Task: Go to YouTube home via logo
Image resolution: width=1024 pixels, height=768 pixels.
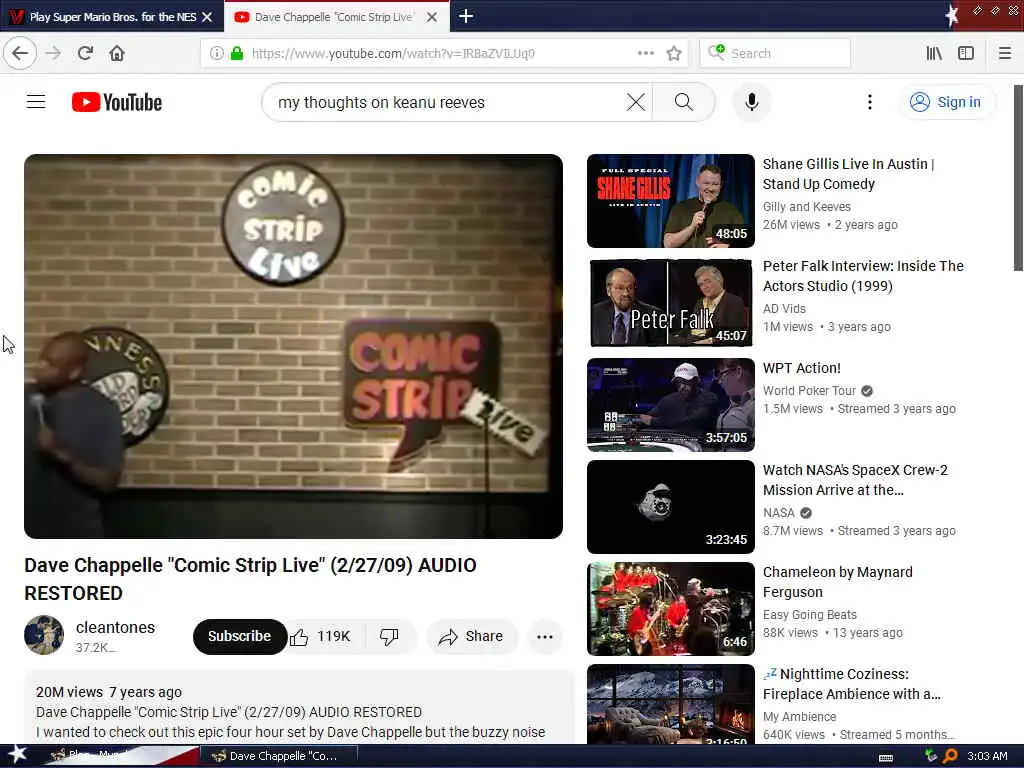Action: click(117, 102)
